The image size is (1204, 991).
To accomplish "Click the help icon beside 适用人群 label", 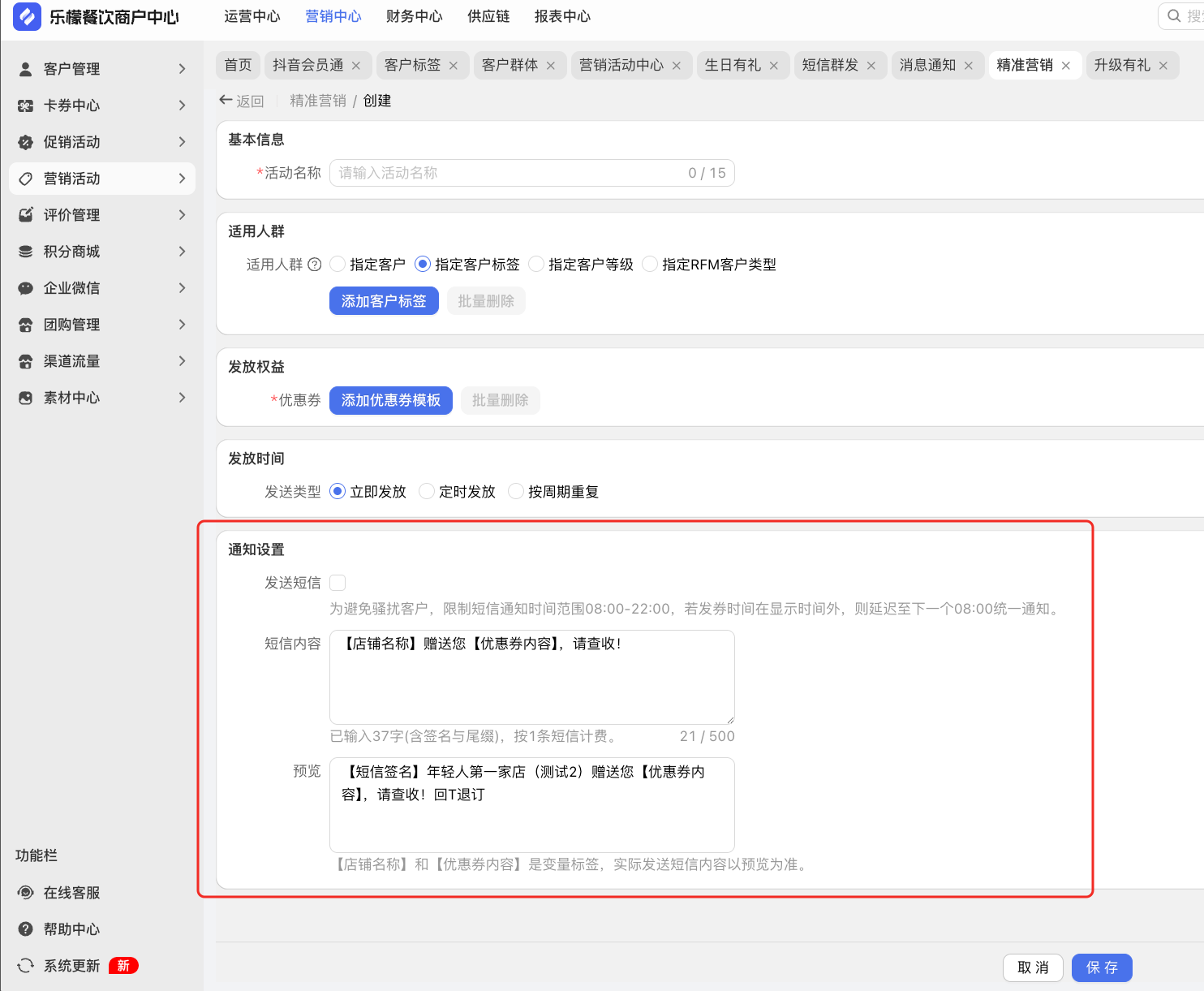I will [x=315, y=265].
